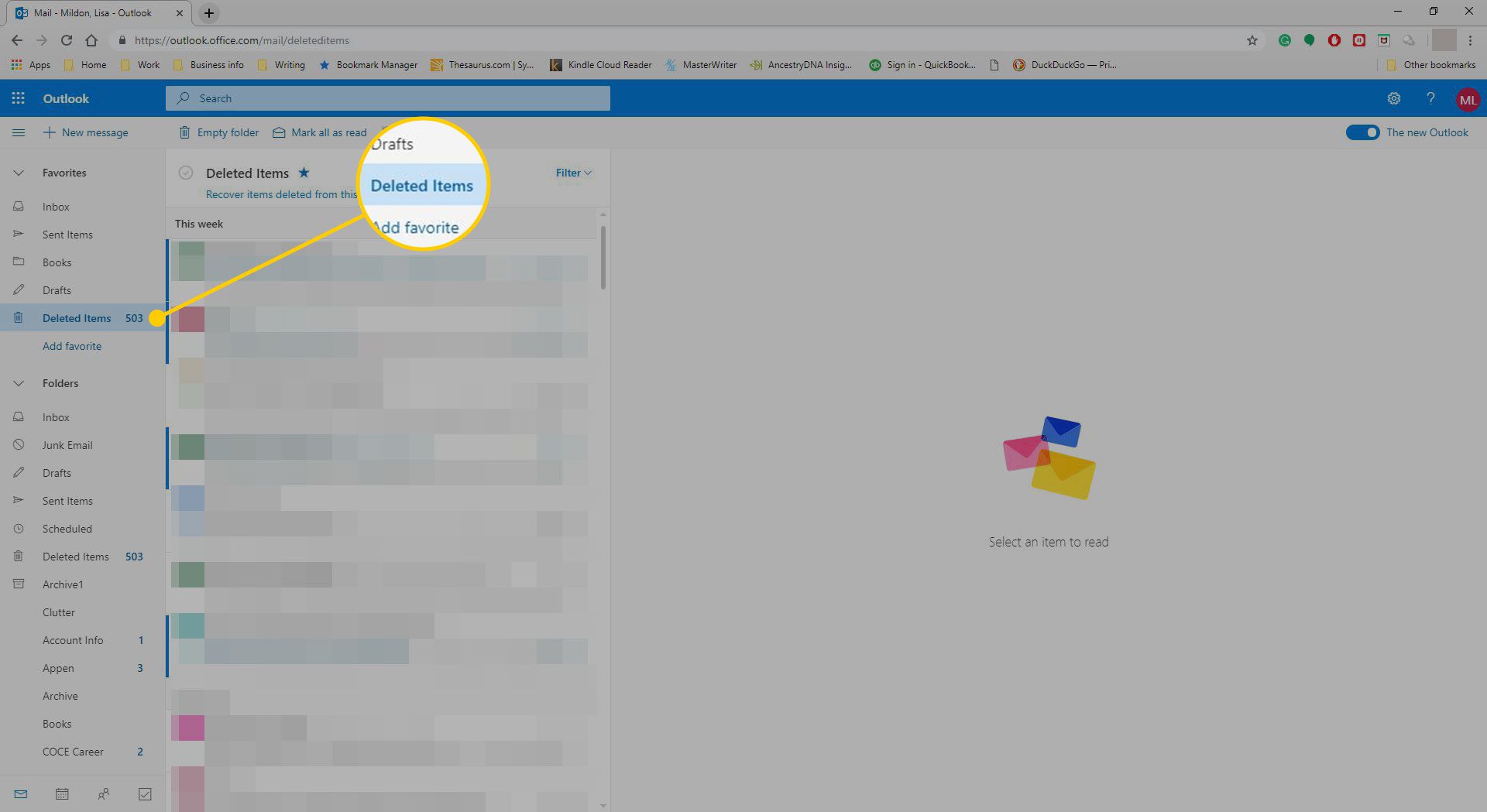1487x812 pixels.
Task: Click the Favorites Sent Items arrow icon
Action: click(x=19, y=234)
